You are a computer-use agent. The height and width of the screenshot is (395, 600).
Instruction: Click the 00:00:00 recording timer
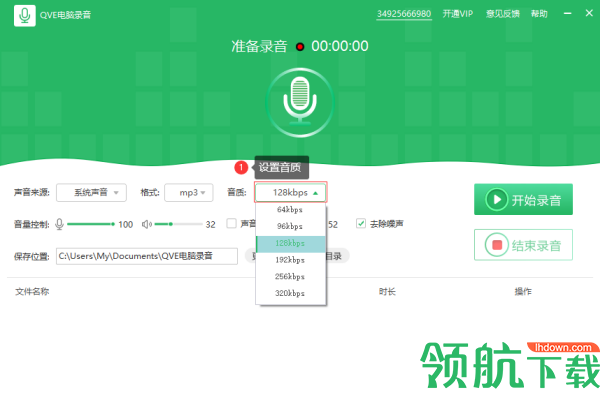(x=340, y=46)
